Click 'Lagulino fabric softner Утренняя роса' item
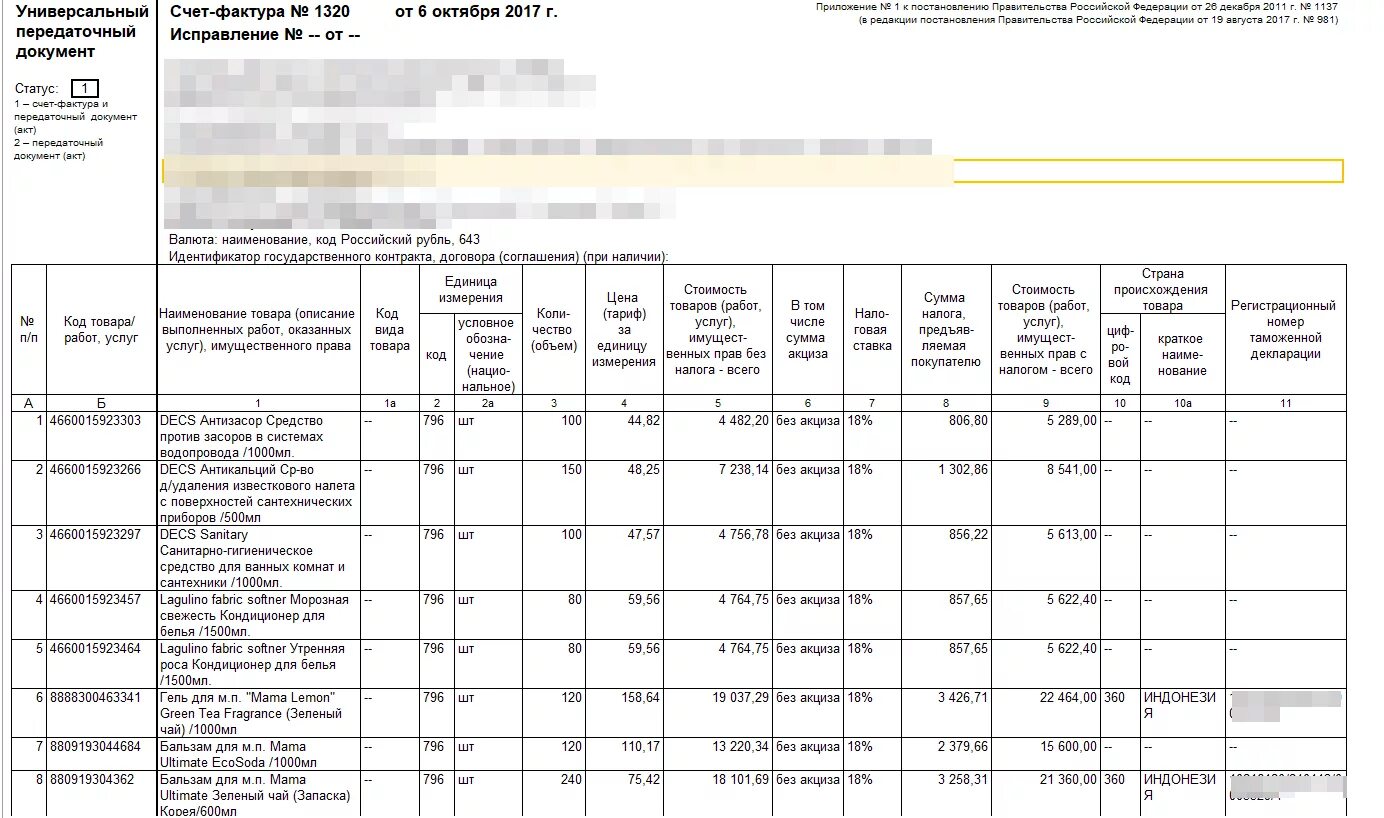The width and height of the screenshot is (1384, 818). pyautogui.click(x=254, y=665)
